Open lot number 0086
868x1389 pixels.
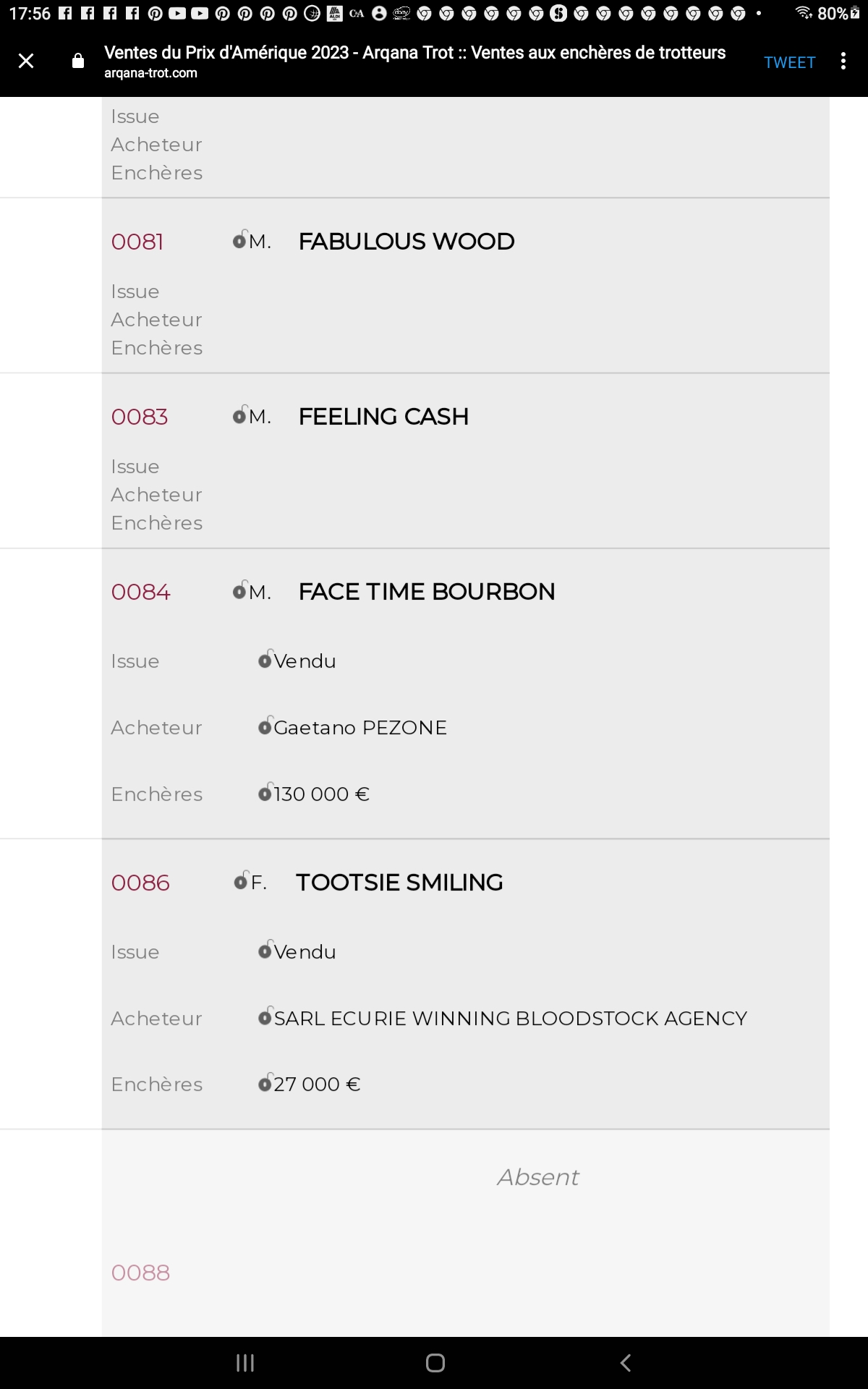pos(141,883)
